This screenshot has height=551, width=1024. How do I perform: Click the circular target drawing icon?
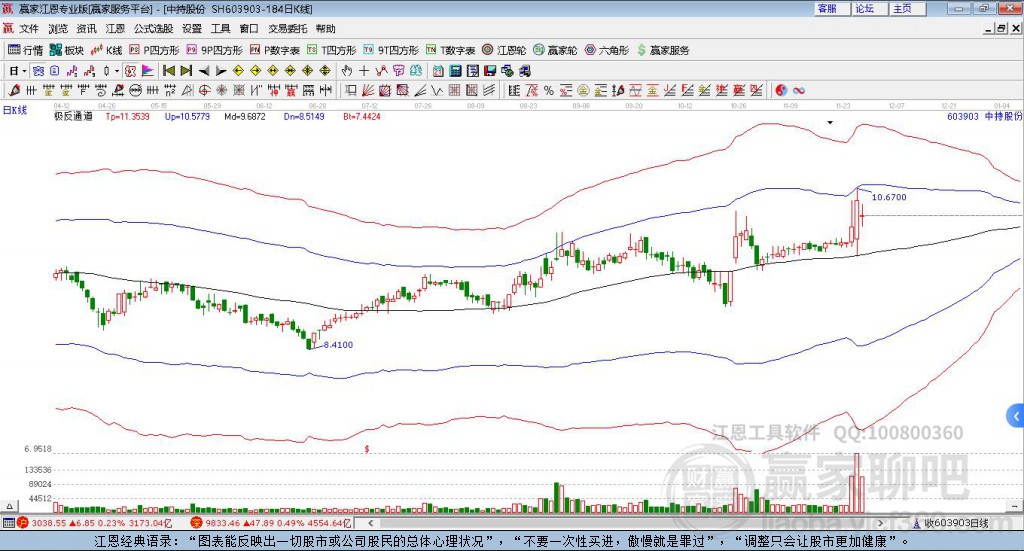pyautogui.click(x=204, y=91)
